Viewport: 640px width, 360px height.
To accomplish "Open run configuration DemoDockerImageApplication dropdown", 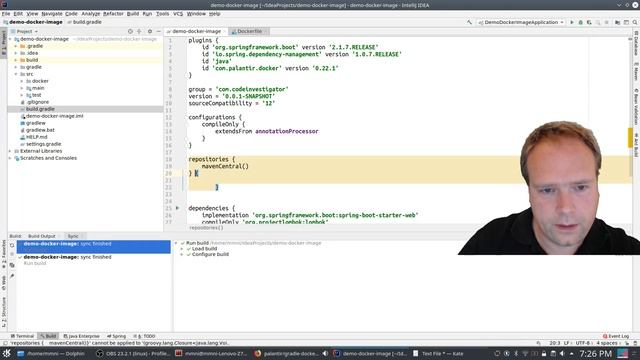I will coord(521,22).
